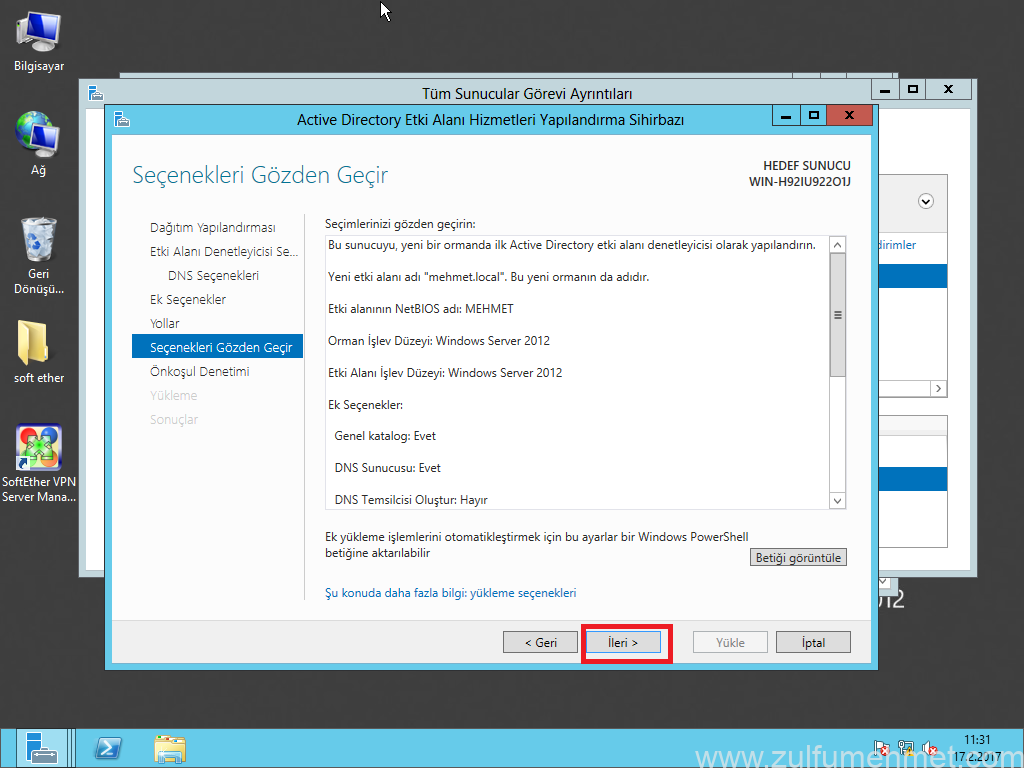Select Dağıtım Yapılandırması wizard step

pyautogui.click(x=212, y=228)
